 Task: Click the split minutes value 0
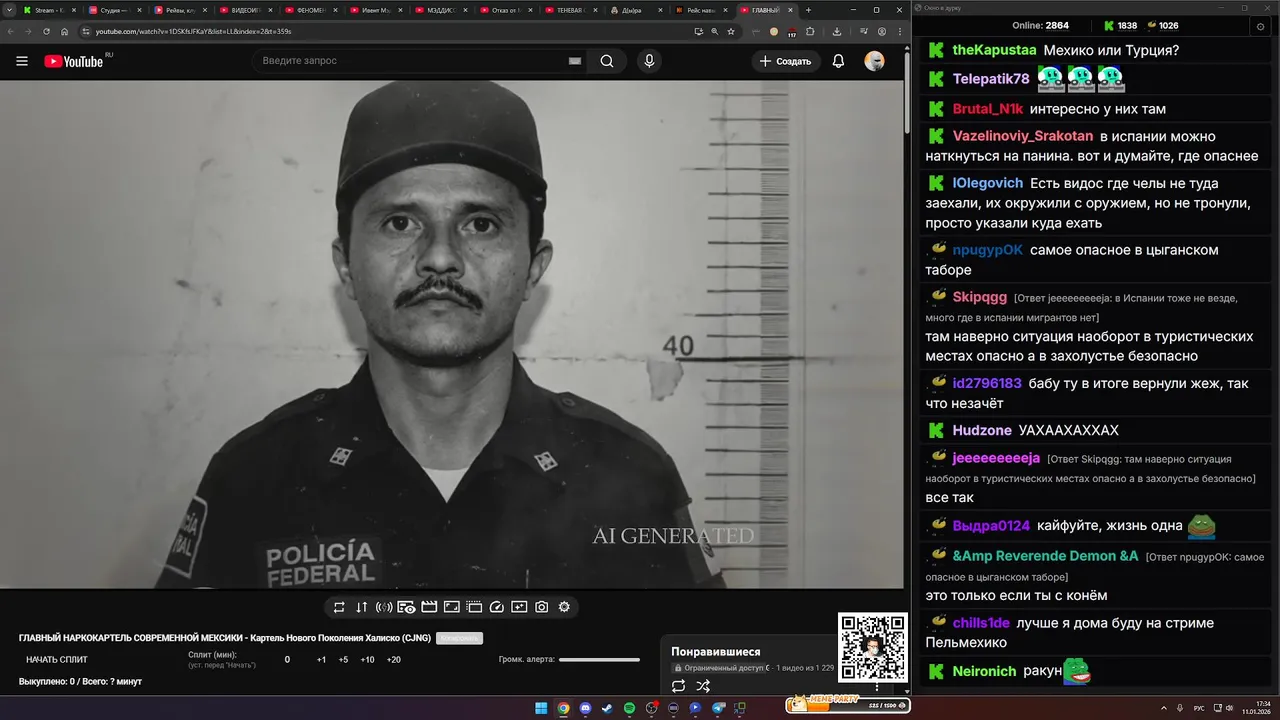point(287,660)
